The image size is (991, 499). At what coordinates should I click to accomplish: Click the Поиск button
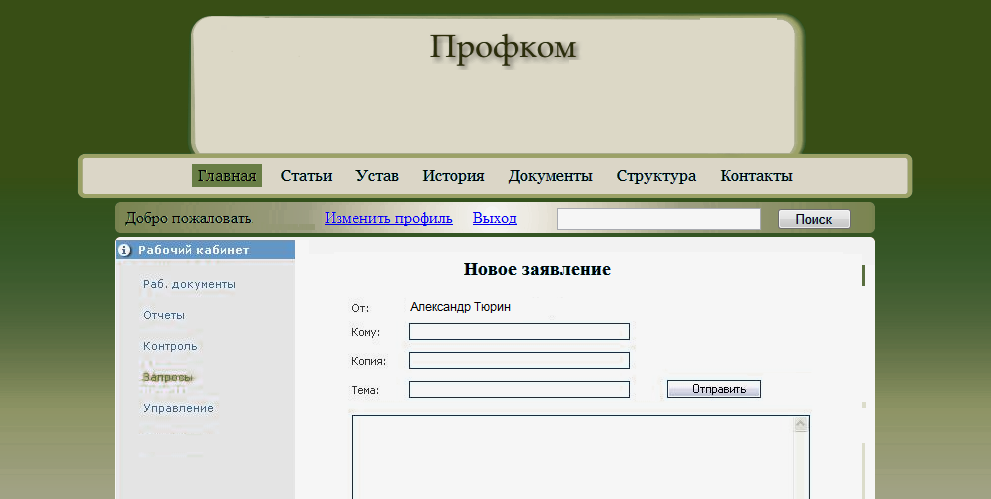814,219
